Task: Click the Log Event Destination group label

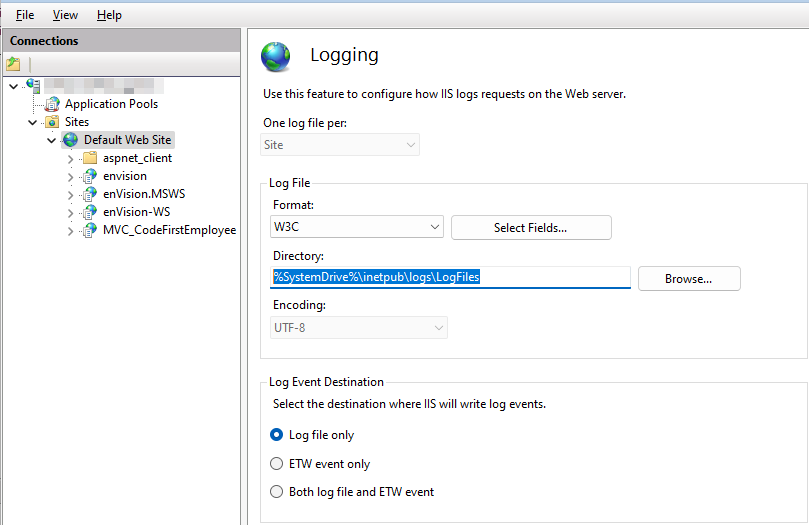Action: click(x=326, y=382)
